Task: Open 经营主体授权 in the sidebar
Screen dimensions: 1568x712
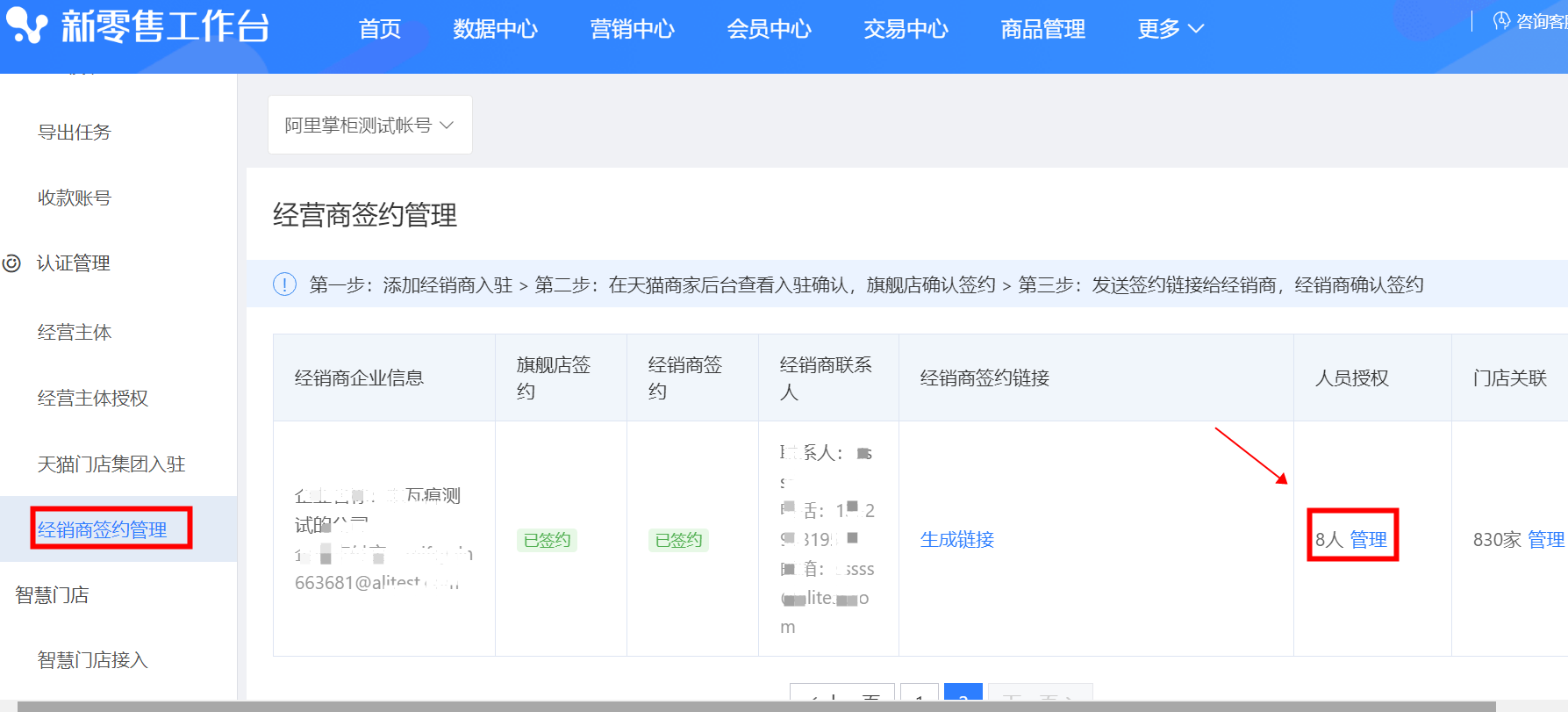Action: [x=93, y=399]
